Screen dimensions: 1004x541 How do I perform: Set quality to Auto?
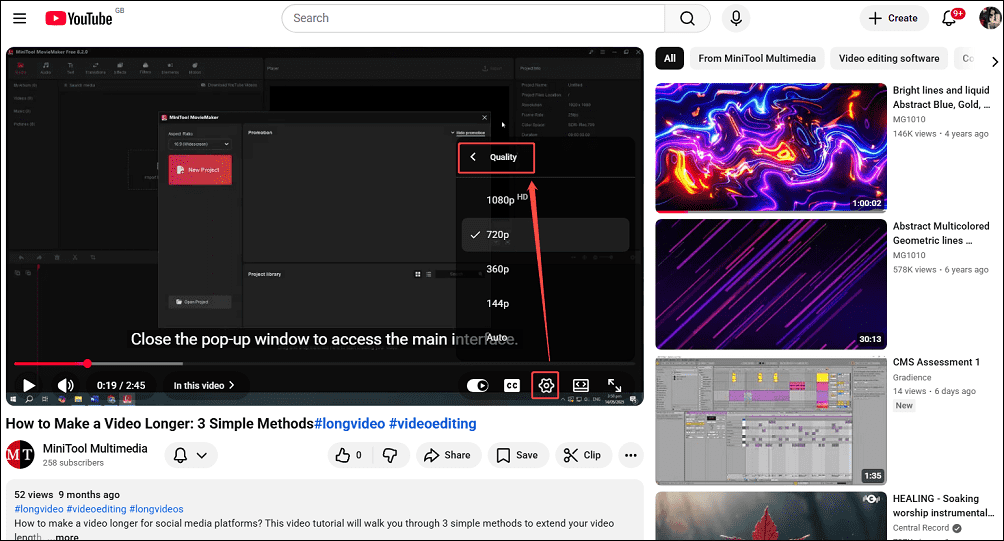click(x=545, y=337)
